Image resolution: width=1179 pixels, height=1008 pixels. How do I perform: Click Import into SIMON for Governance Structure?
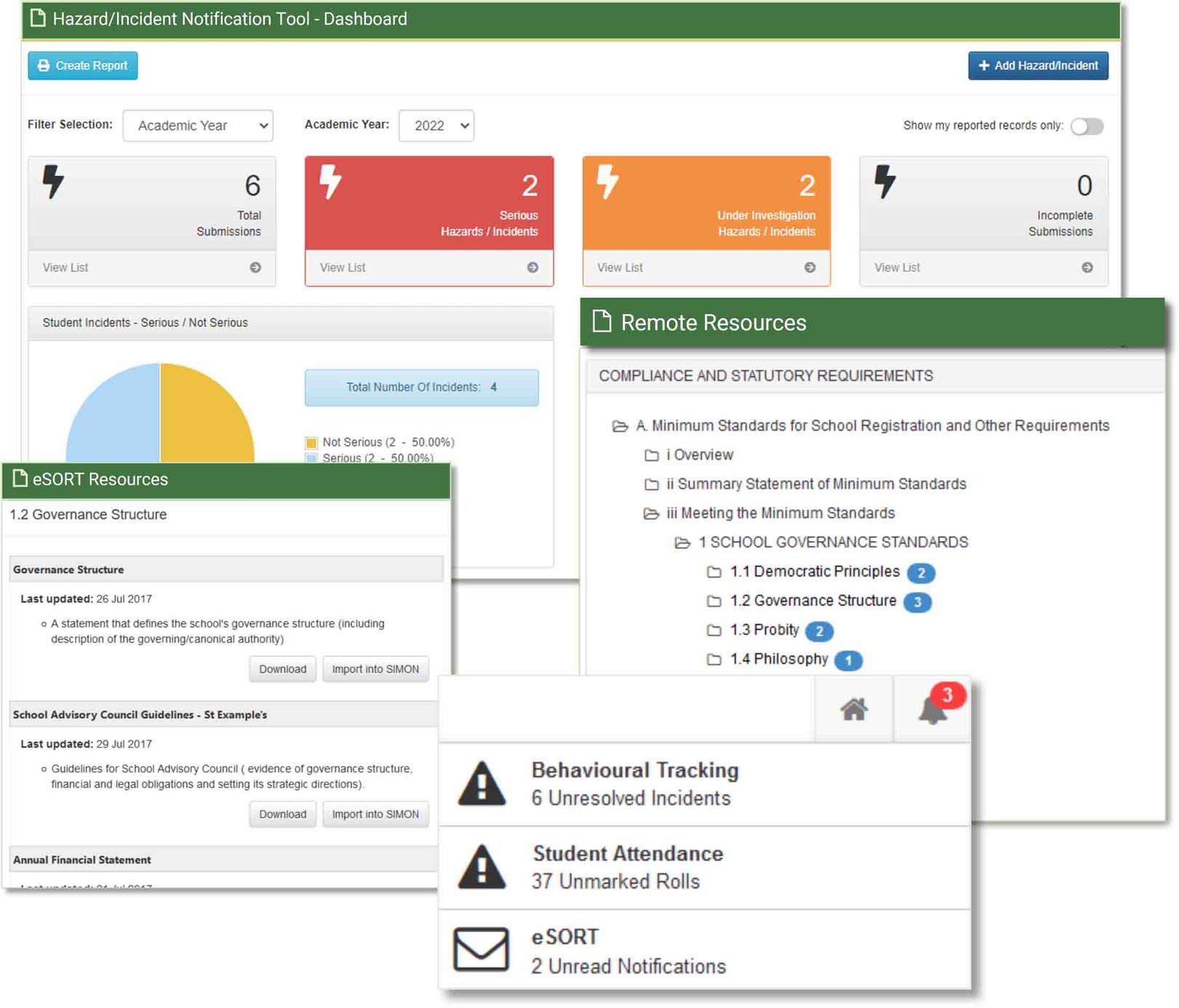(375, 669)
